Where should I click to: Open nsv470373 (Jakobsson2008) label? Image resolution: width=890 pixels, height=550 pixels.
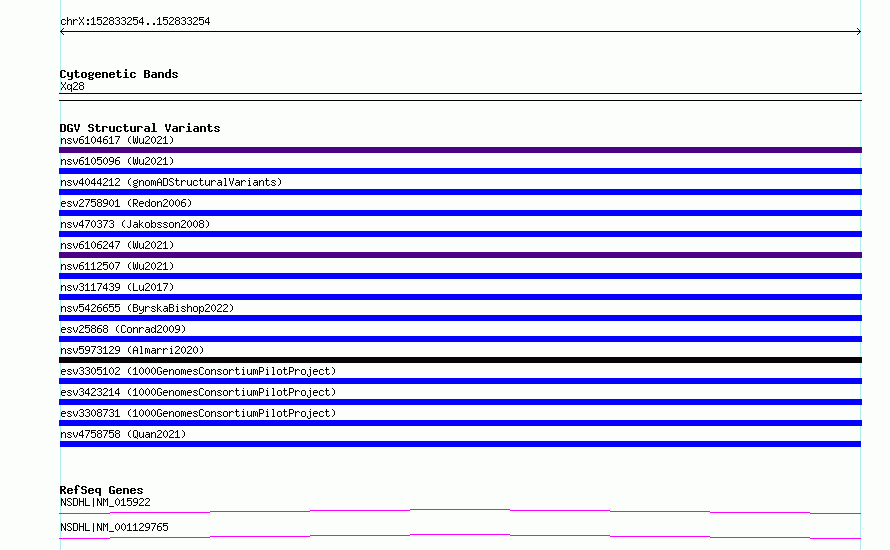[x=135, y=224]
